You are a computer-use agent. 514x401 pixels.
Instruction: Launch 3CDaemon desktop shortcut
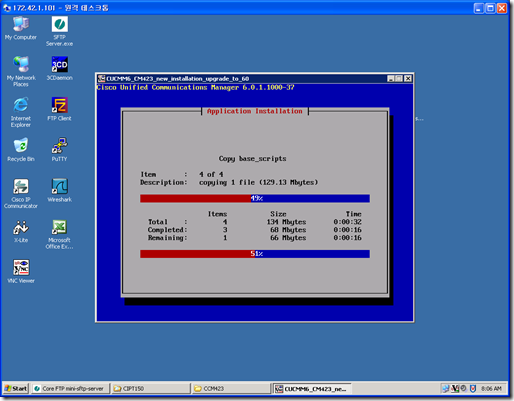click(60, 68)
